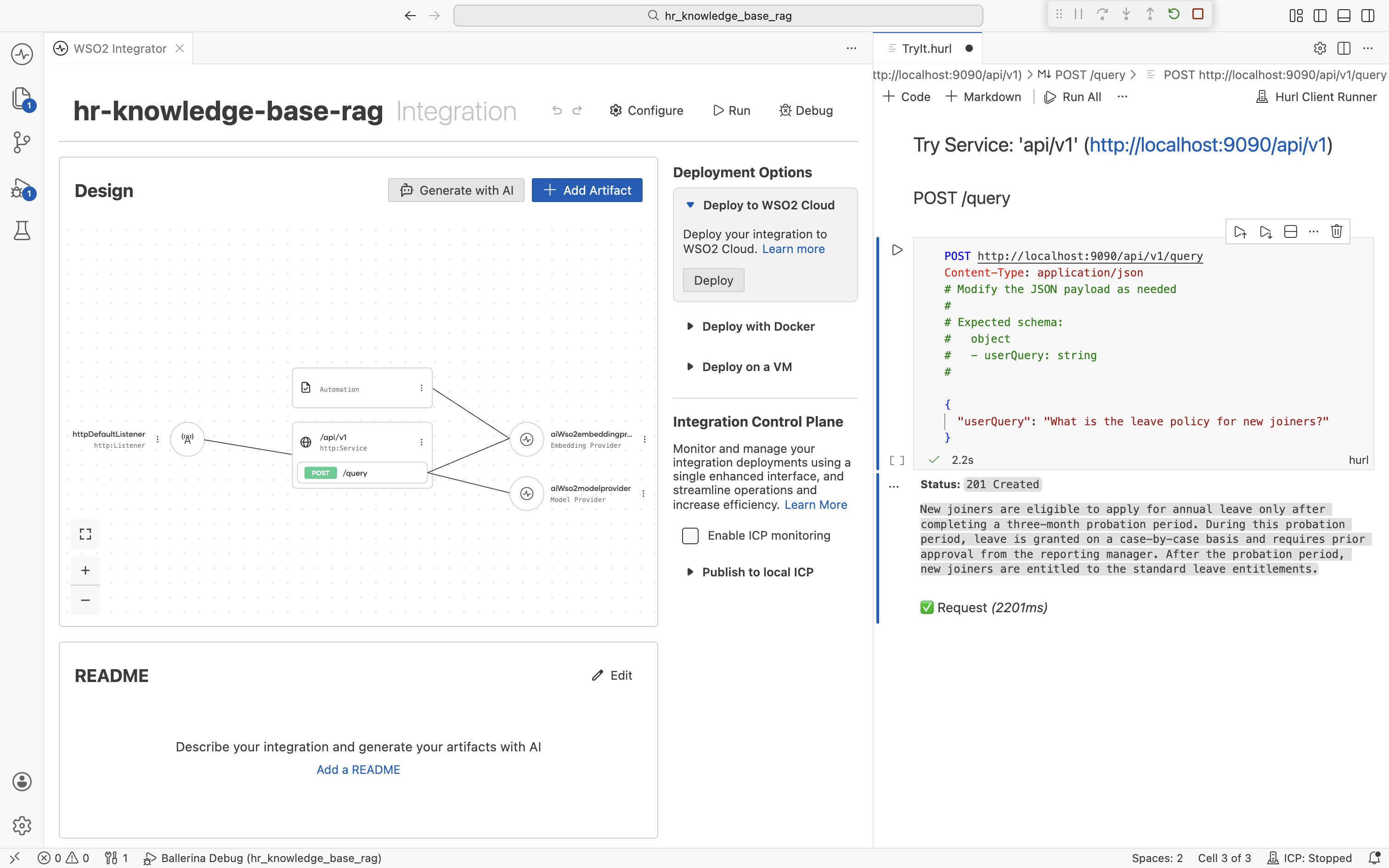
Task: Open the localhost:9090/api/v1 link
Action: pos(1208,145)
